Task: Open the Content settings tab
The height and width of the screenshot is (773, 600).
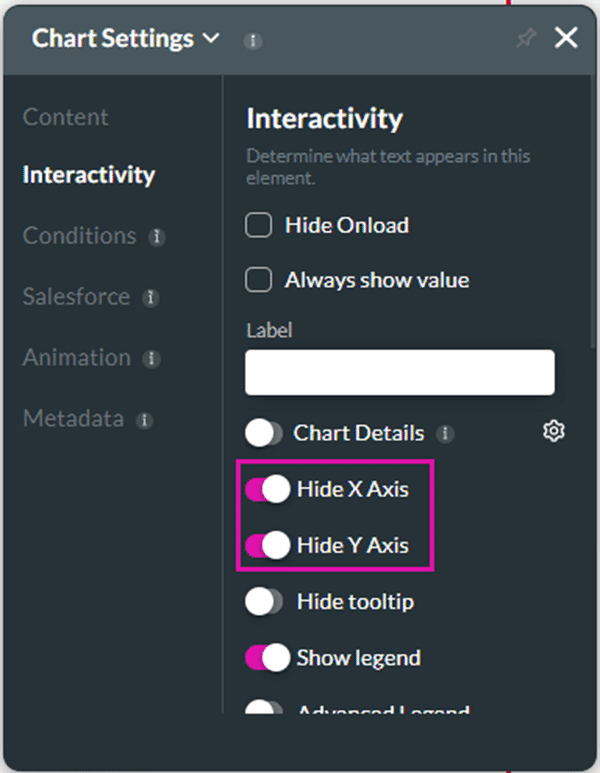Action: (65, 117)
